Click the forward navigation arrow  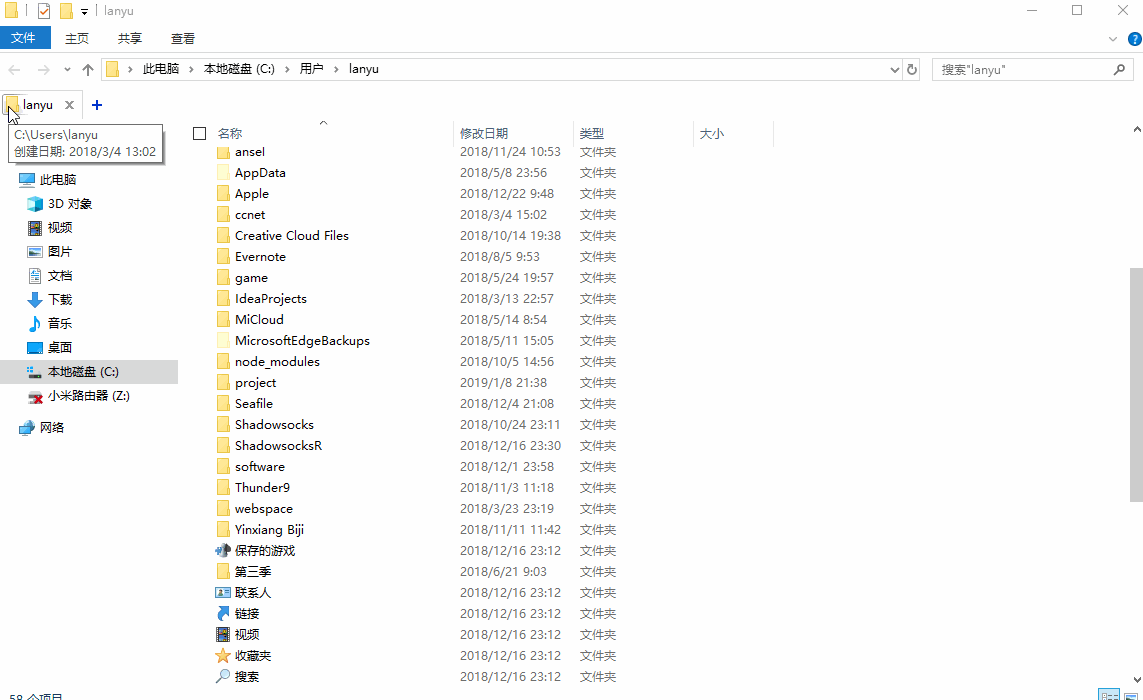click(x=44, y=70)
